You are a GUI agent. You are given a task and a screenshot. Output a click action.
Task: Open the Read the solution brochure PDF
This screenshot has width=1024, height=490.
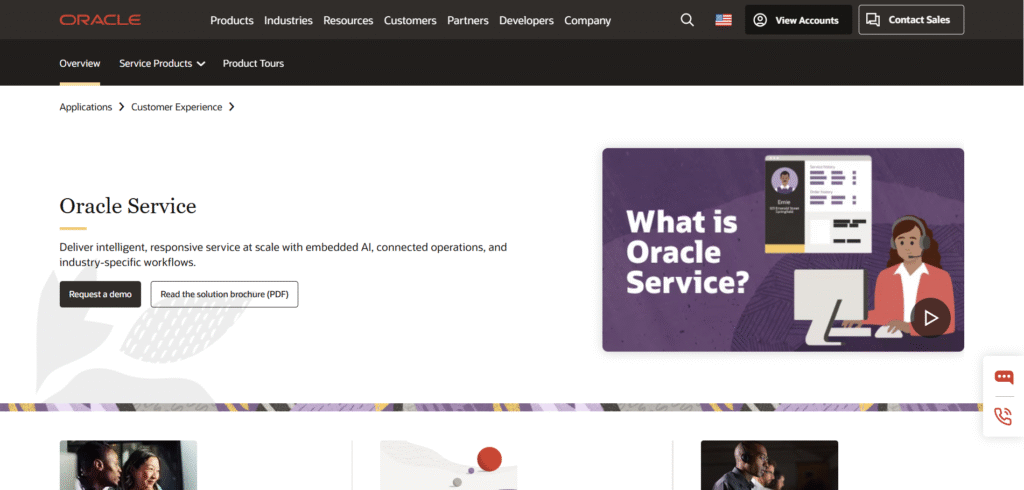point(224,294)
